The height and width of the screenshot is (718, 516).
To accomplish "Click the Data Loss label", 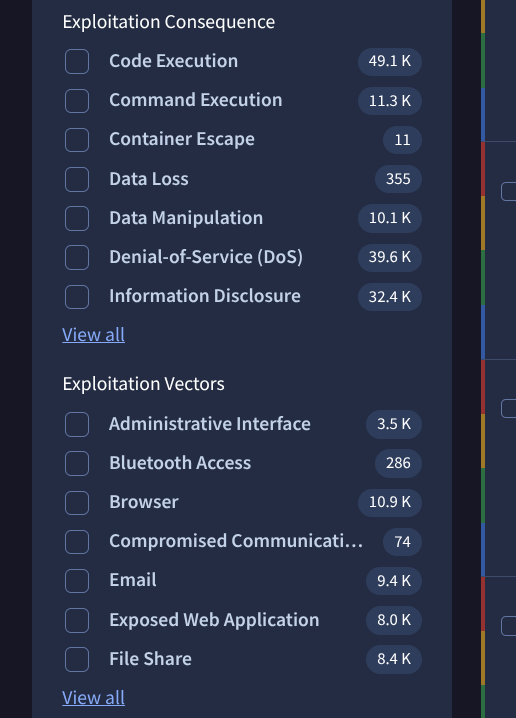I will (x=149, y=179).
